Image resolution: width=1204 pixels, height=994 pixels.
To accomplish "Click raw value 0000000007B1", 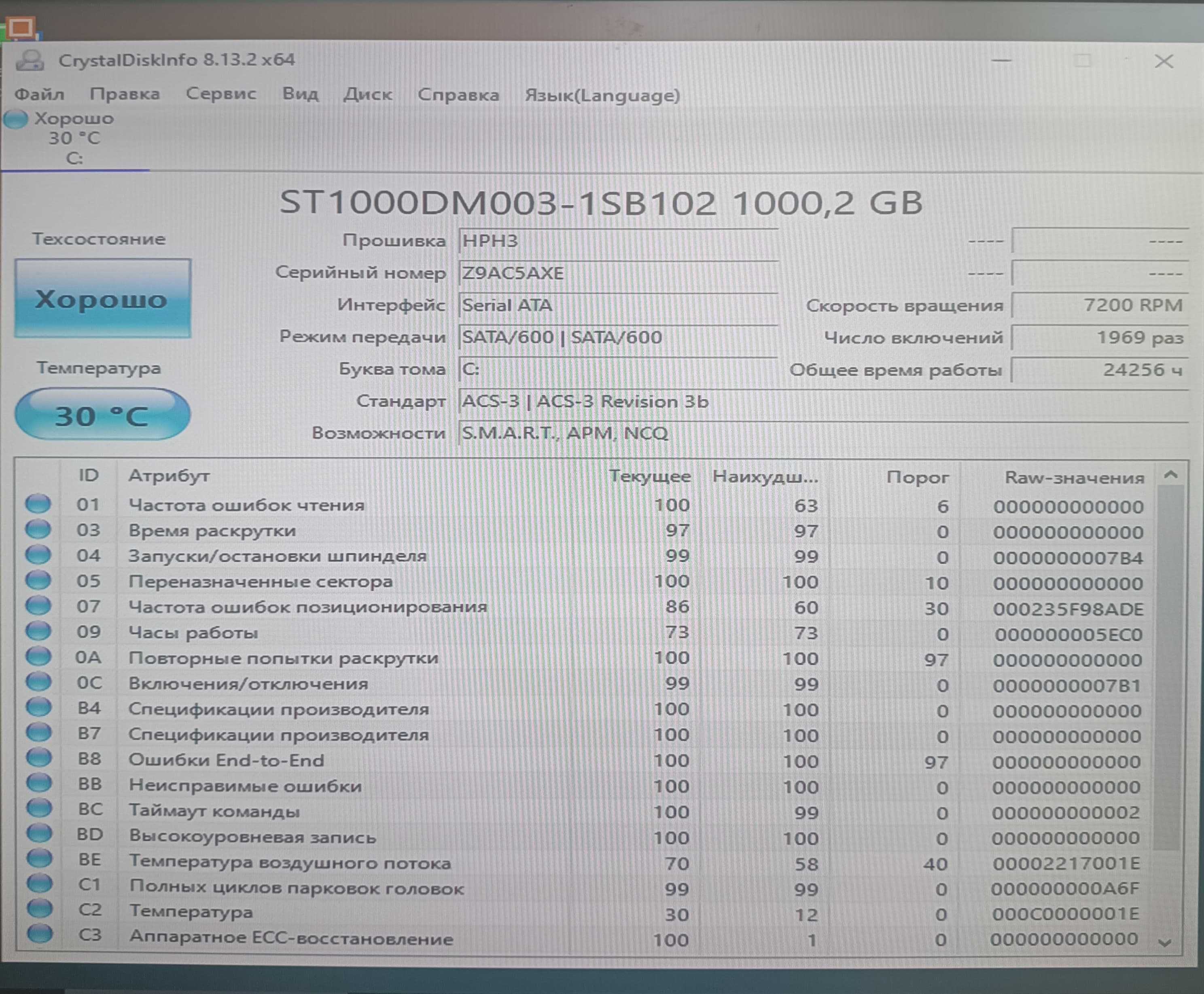I will tap(1068, 685).
